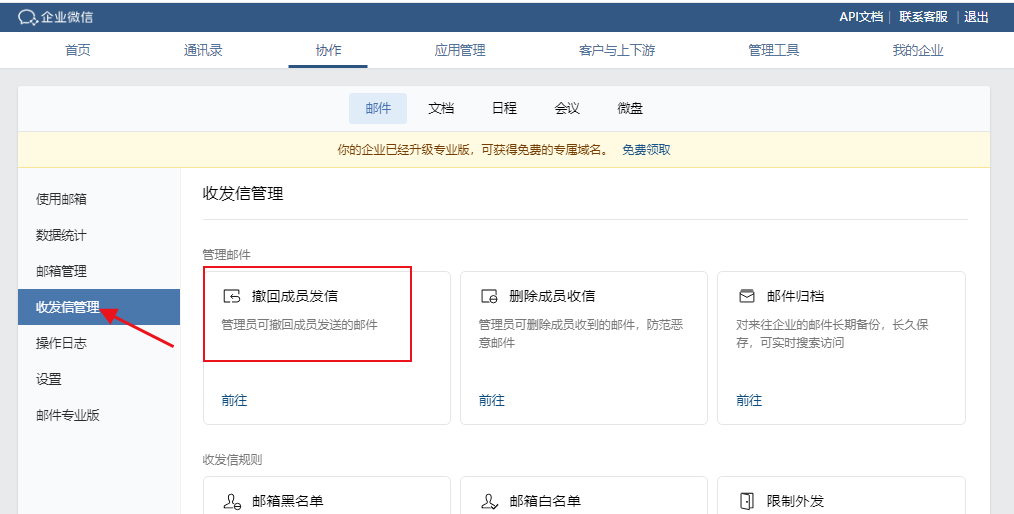This screenshot has width=1014, height=514.
Task: Click the 限制外发 card title
Action: tap(795, 501)
